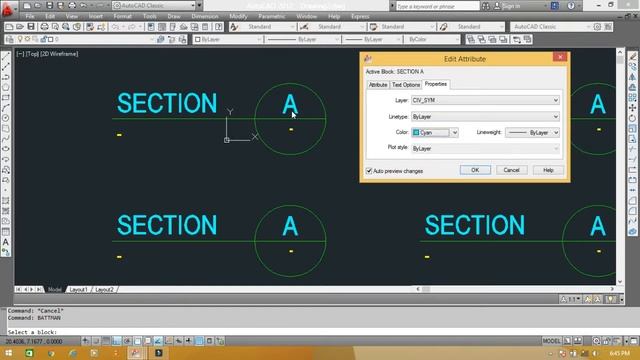The height and width of the screenshot is (360, 640).
Task: Open the Windows Start button
Action: (8, 353)
